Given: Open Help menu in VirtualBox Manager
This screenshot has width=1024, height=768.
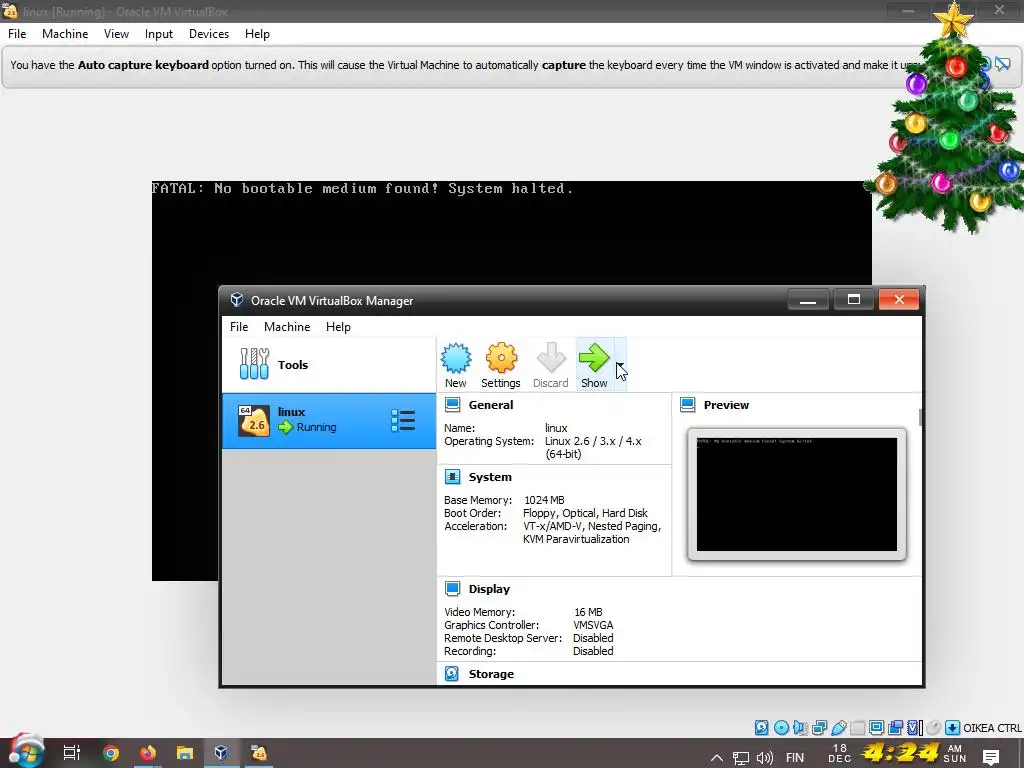Looking at the screenshot, I should pyautogui.click(x=338, y=327).
